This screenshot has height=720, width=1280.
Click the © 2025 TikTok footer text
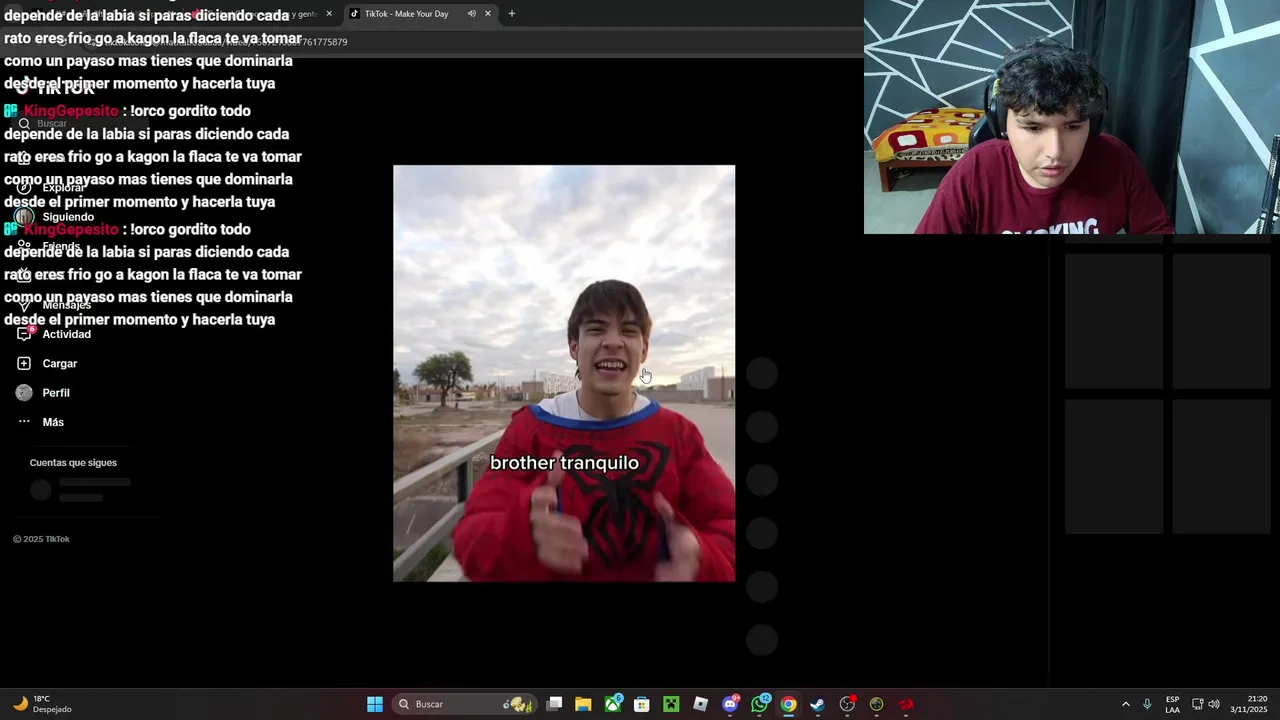pyautogui.click(x=41, y=539)
